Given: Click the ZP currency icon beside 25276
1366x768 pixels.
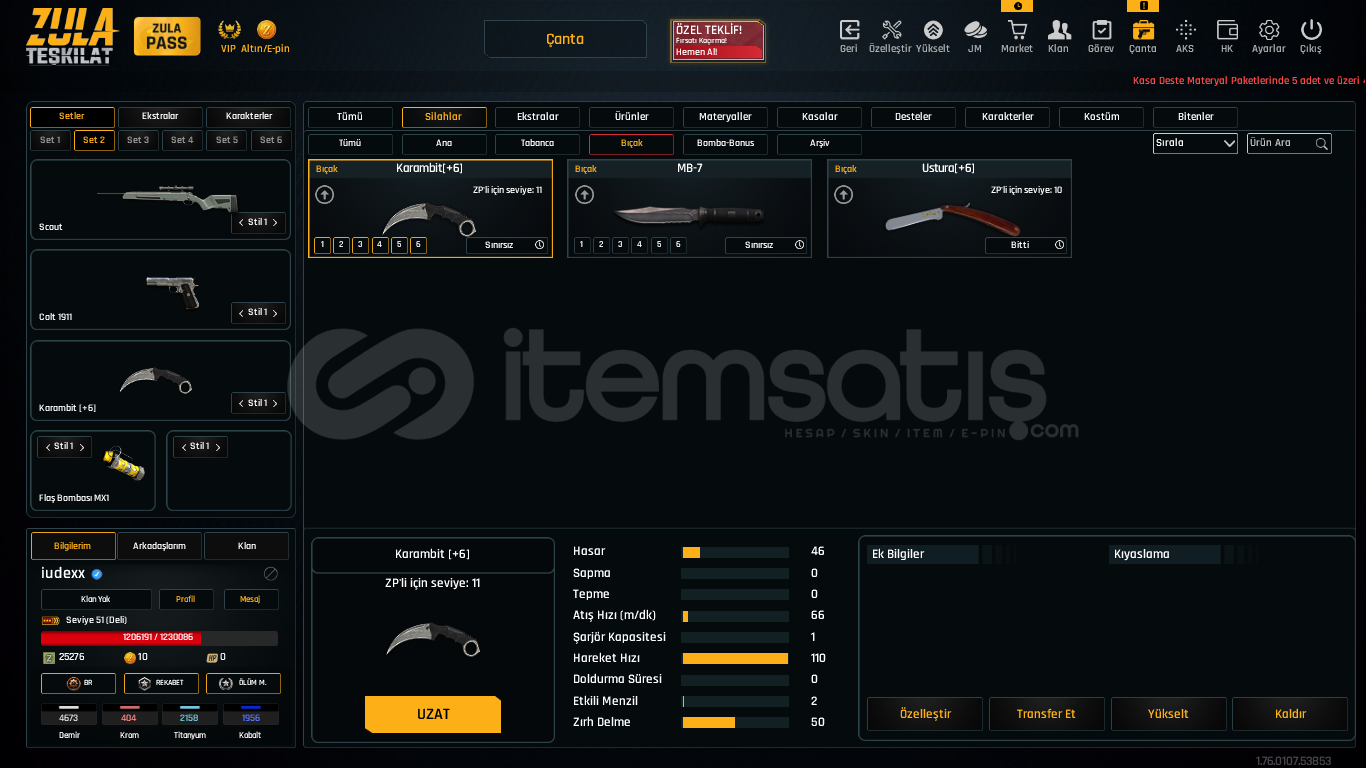Looking at the screenshot, I should point(49,657).
